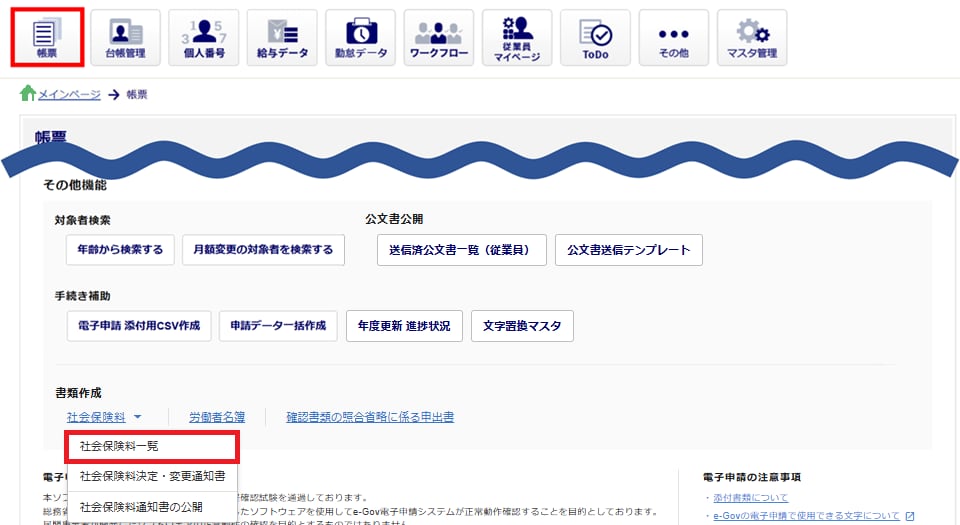
Task: Follow the メインページ breadcrumb link
Action: pos(69,94)
